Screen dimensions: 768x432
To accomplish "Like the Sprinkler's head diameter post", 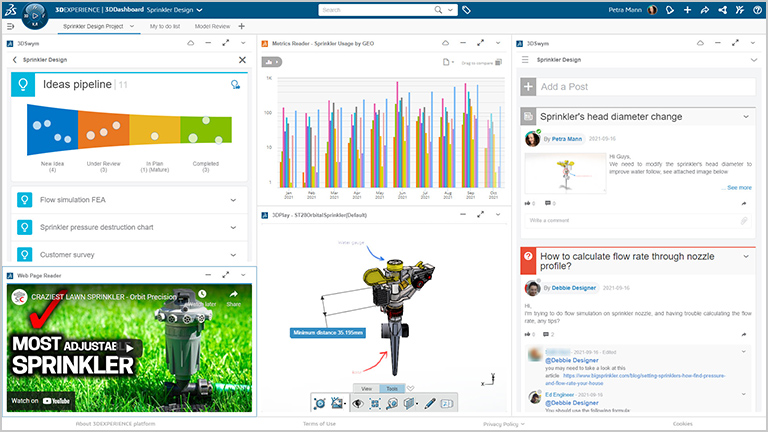I will click(x=528, y=203).
